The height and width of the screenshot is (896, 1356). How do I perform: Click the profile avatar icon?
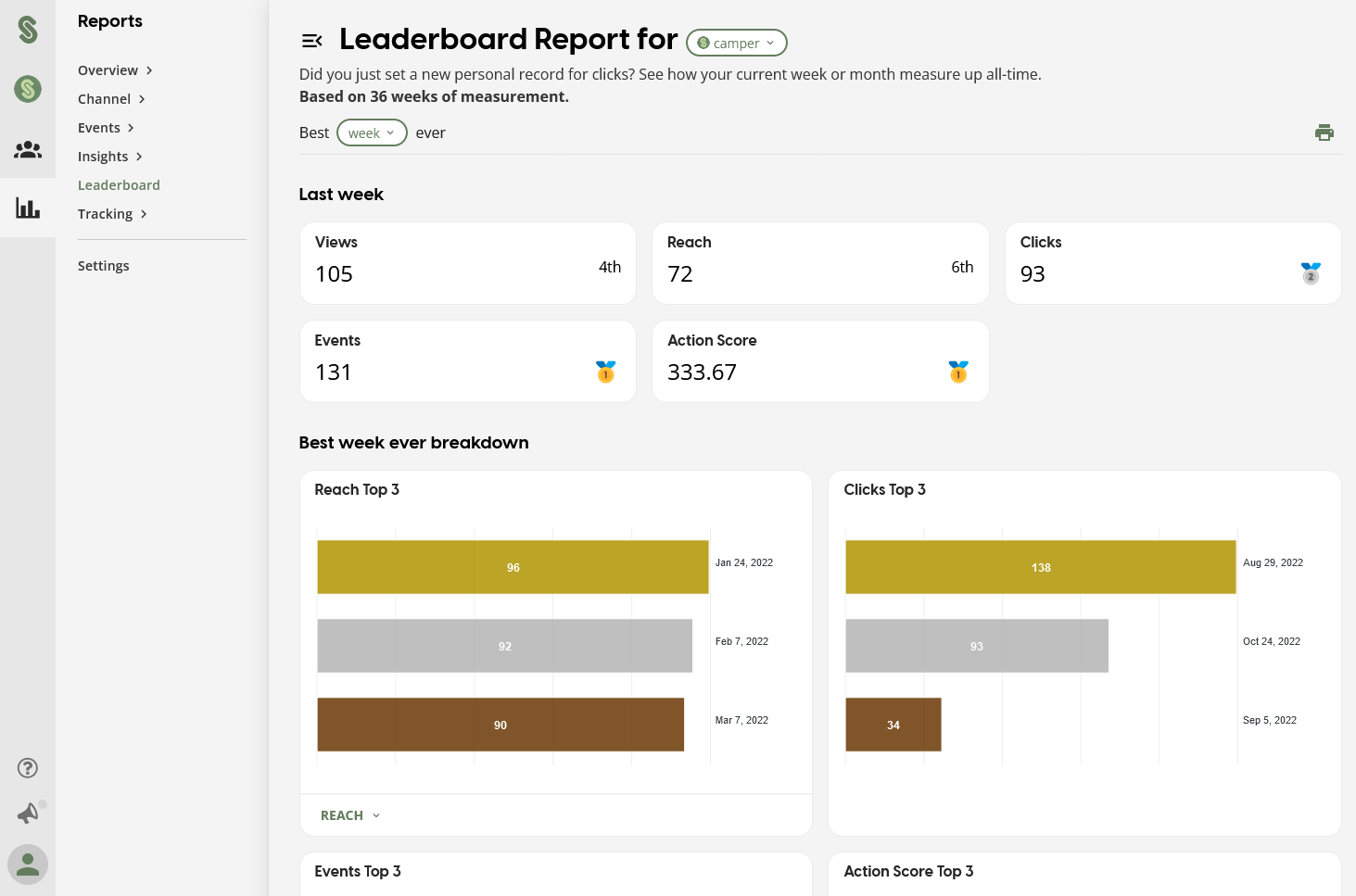coord(28,864)
